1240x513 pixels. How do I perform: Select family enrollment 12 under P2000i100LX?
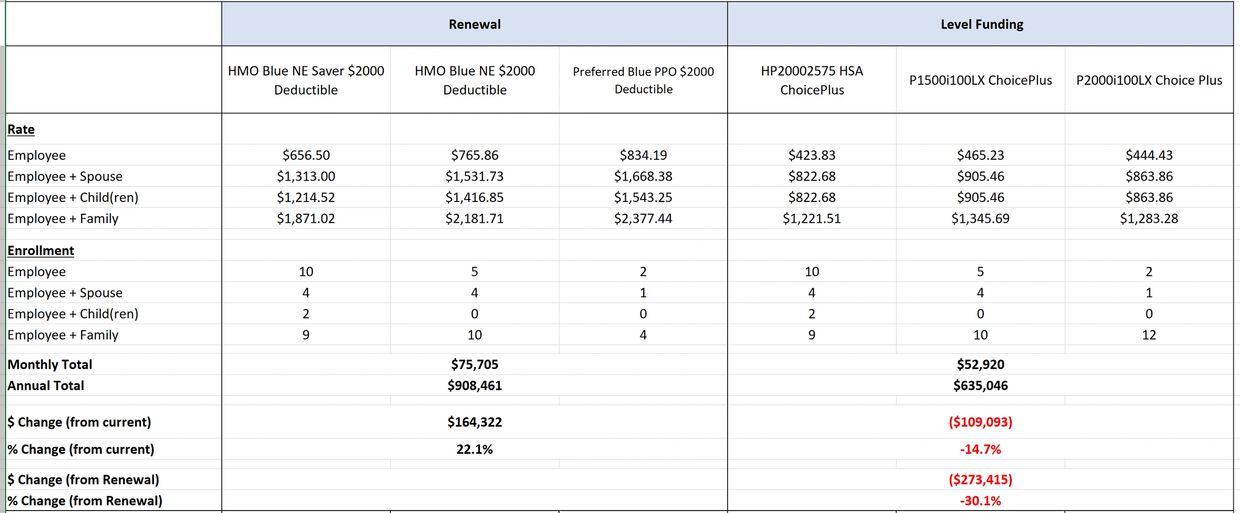[x=1149, y=335]
